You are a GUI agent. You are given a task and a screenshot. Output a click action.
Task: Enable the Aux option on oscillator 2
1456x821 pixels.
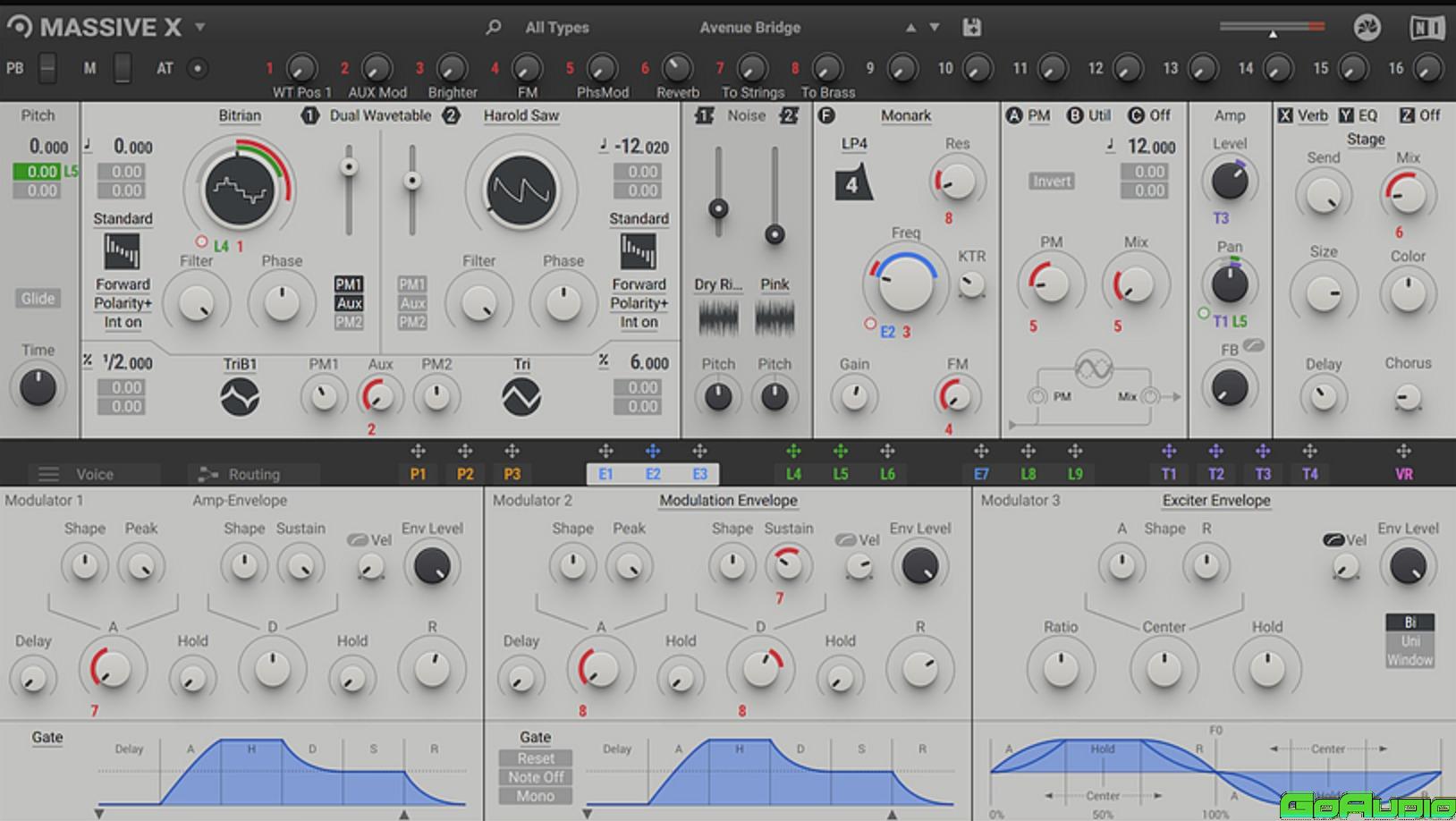[411, 303]
